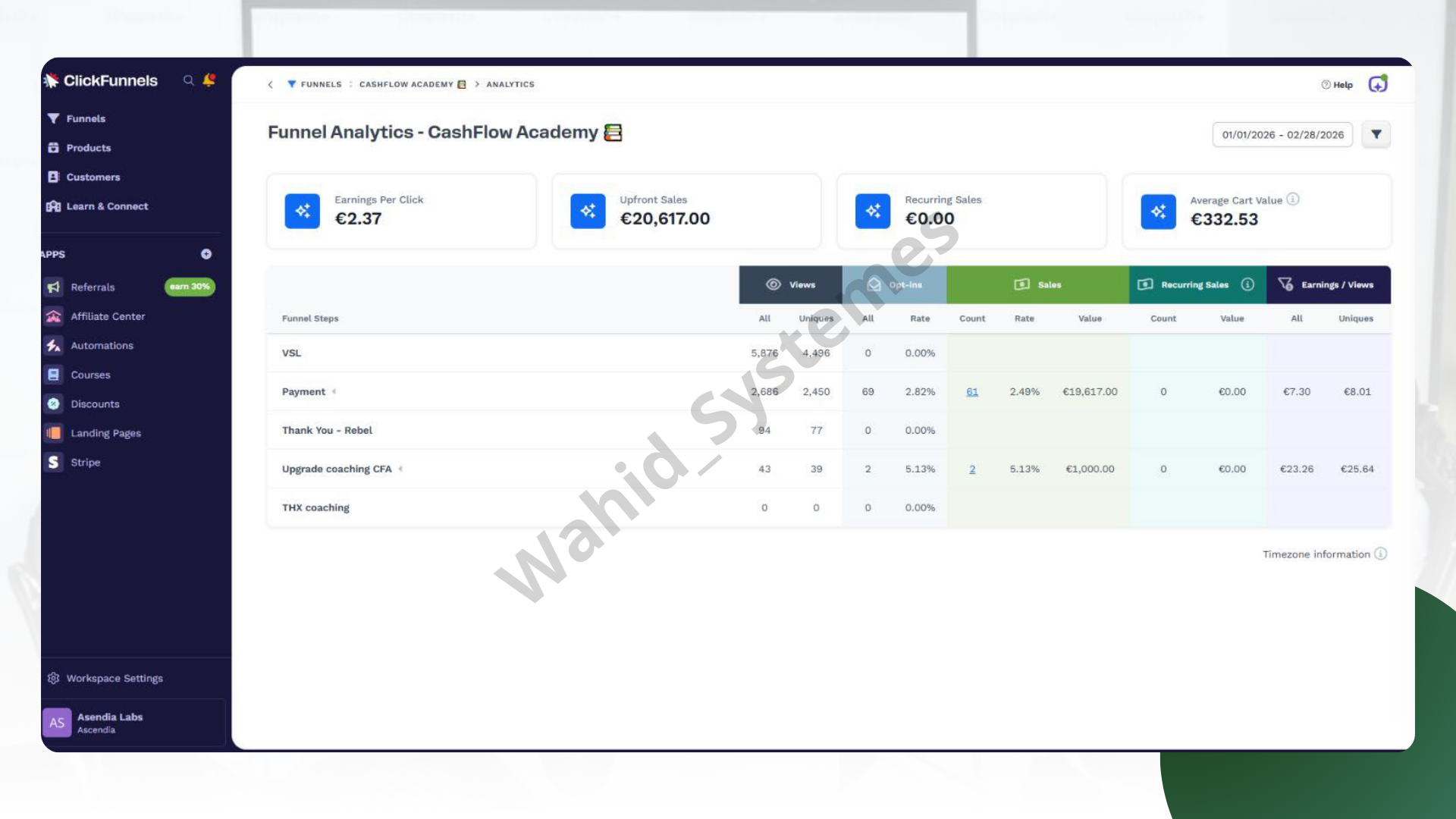Expand the Upgrade coaching CFA arrow
The image size is (1456, 819).
[400, 469]
